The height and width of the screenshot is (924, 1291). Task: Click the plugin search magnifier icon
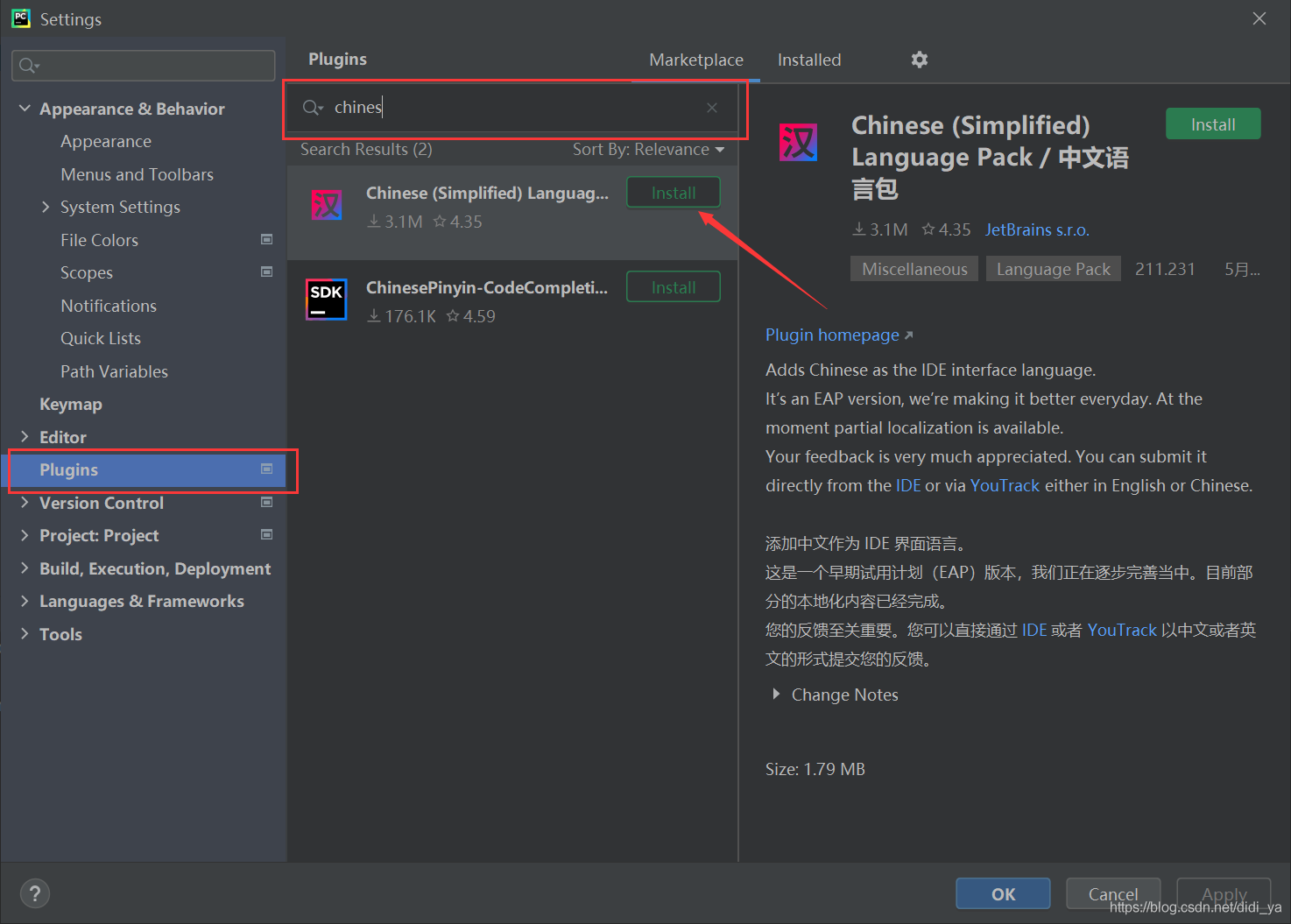(x=313, y=108)
